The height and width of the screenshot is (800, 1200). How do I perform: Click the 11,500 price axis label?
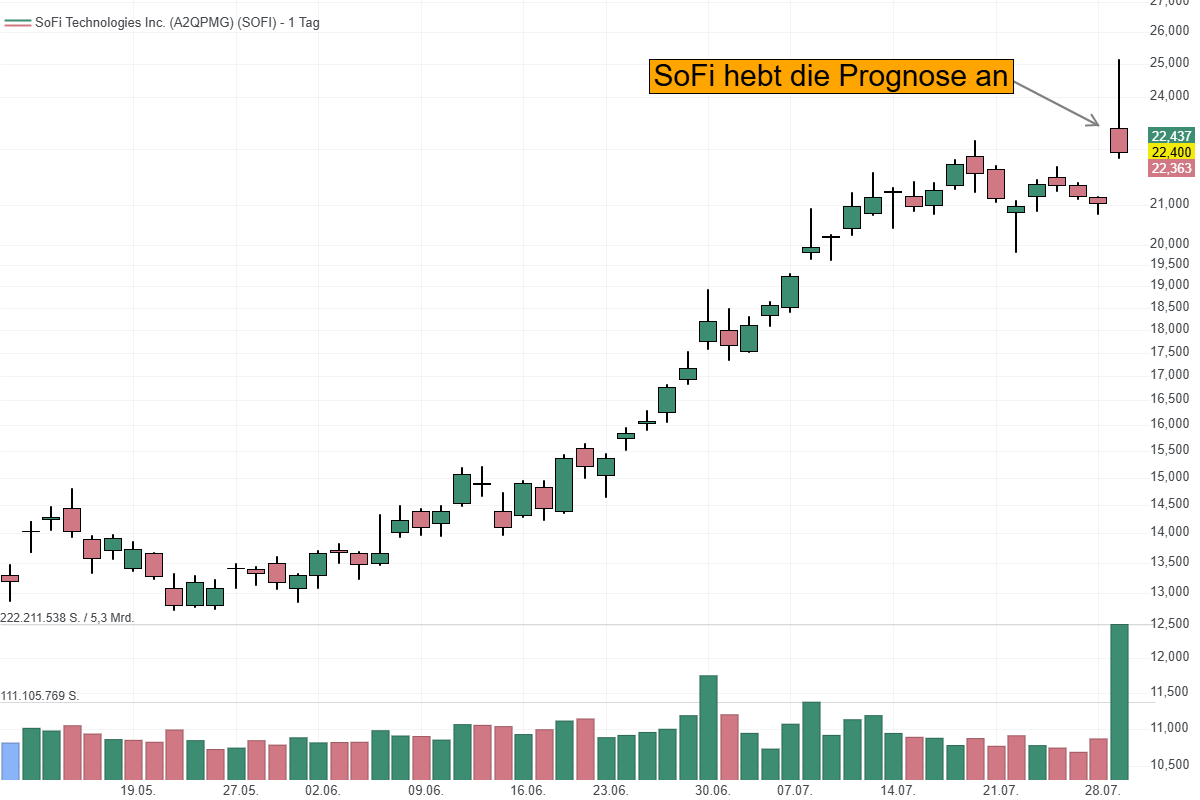(x=1170, y=692)
